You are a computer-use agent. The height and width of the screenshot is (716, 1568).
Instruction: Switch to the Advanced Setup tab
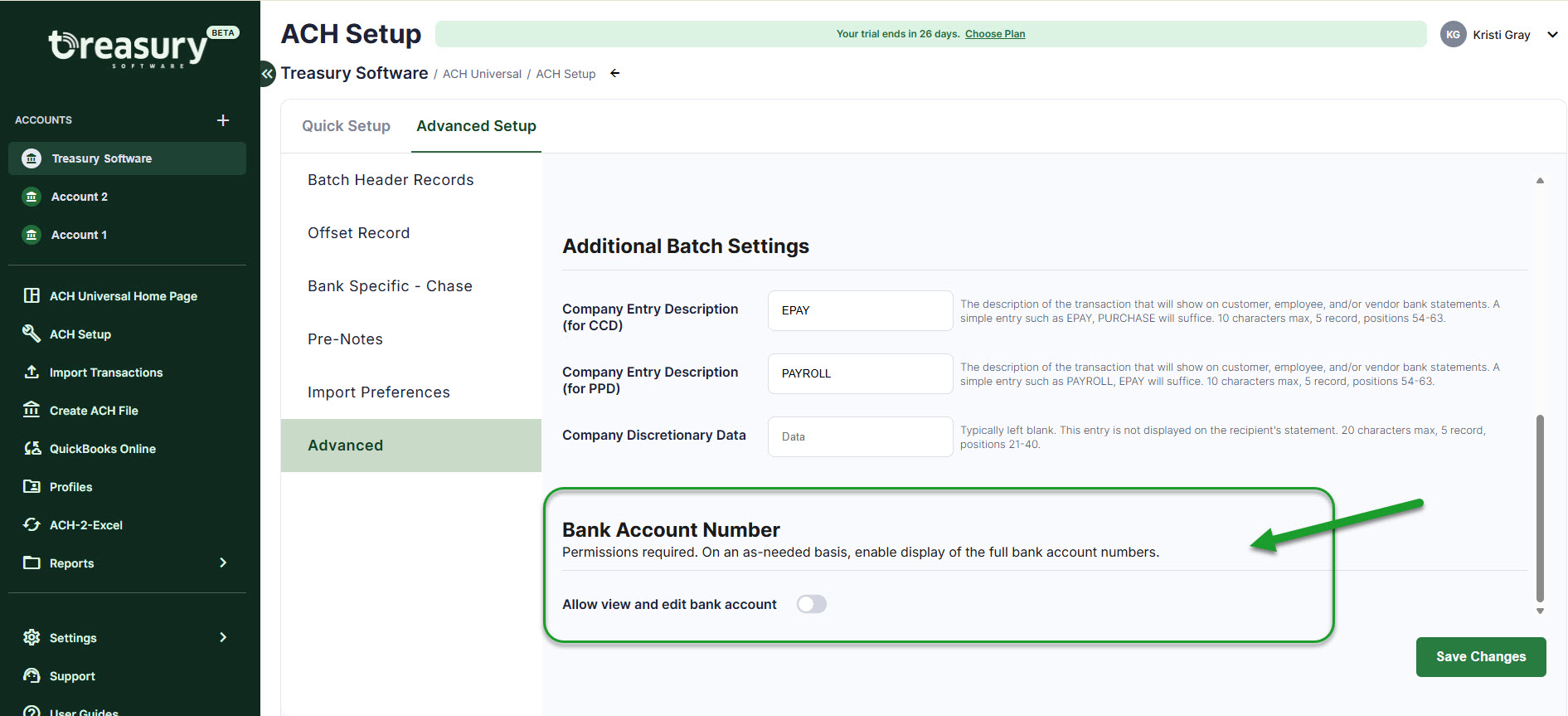pyautogui.click(x=476, y=126)
